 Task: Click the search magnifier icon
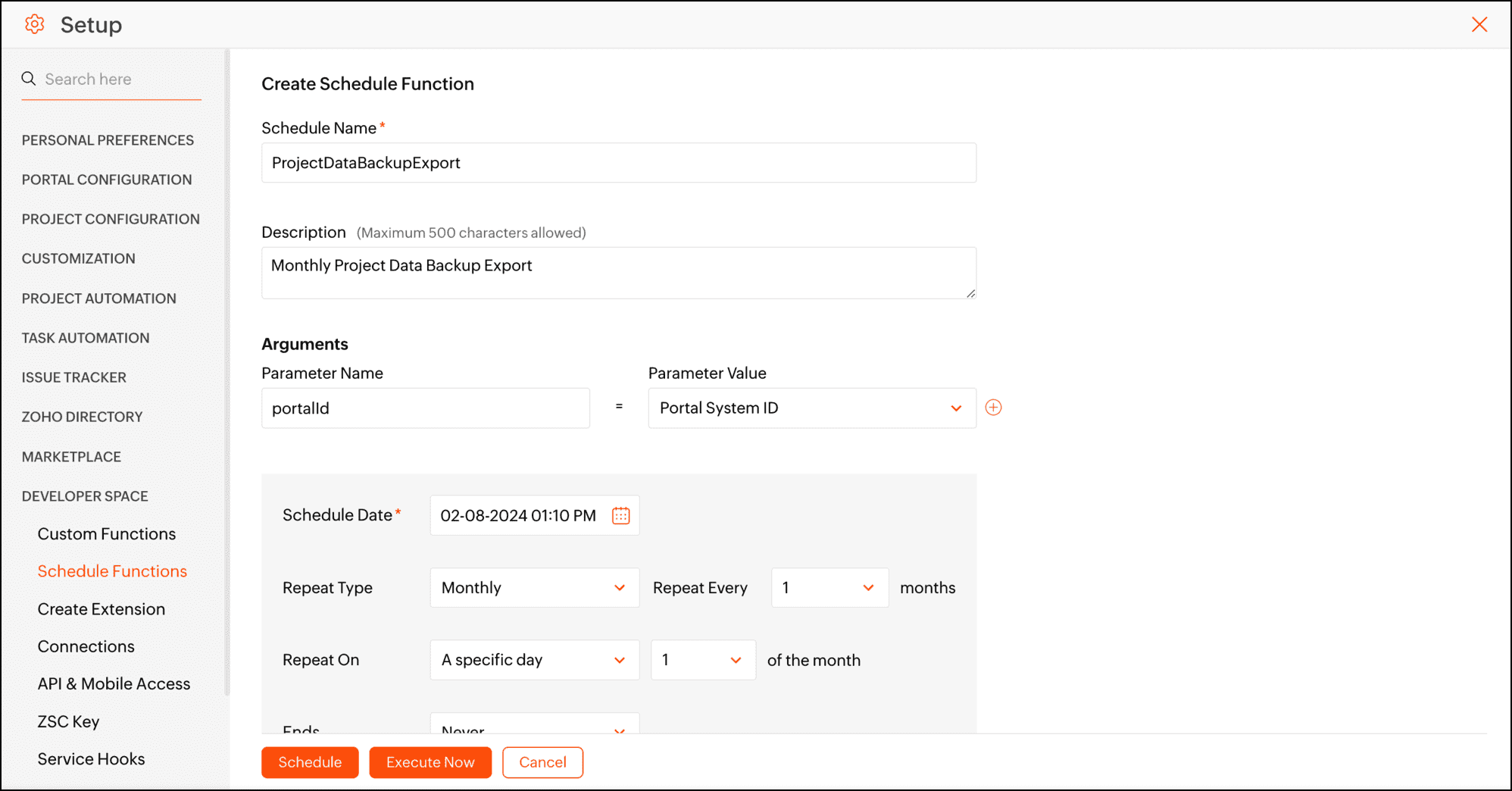coord(29,79)
